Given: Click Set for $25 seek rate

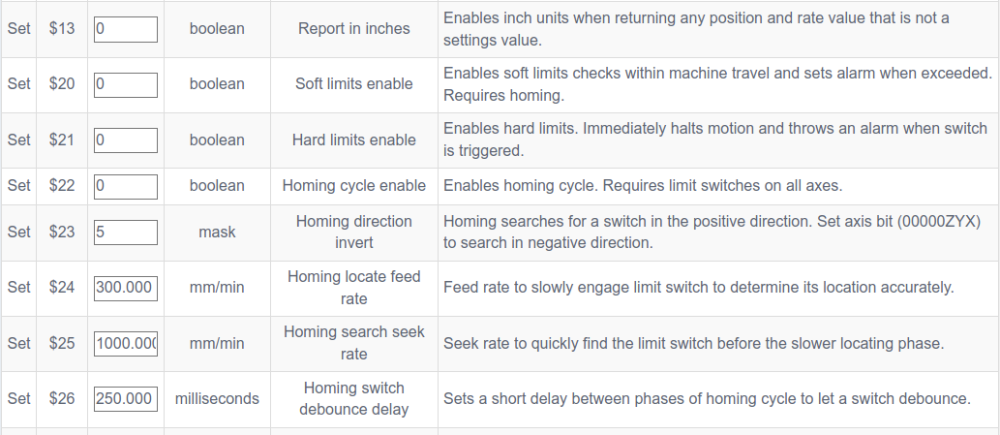Looking at the screenshot, I should pos(18,343).
